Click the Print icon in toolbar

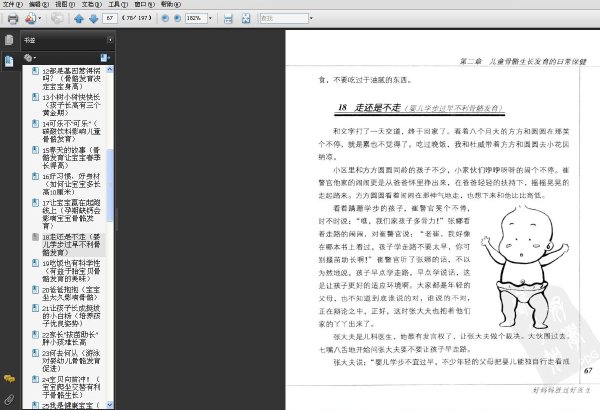point(13,18)
